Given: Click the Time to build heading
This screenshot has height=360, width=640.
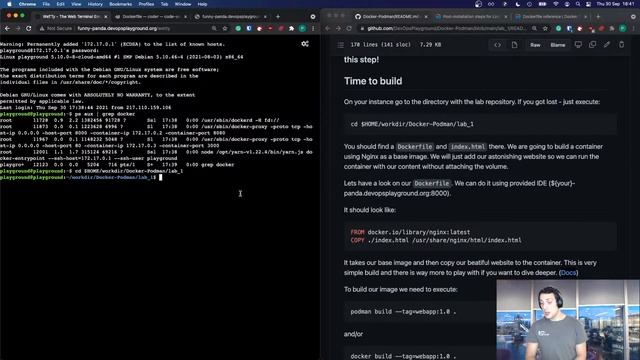Looking at the screenshot, I should tap(373, 81).
